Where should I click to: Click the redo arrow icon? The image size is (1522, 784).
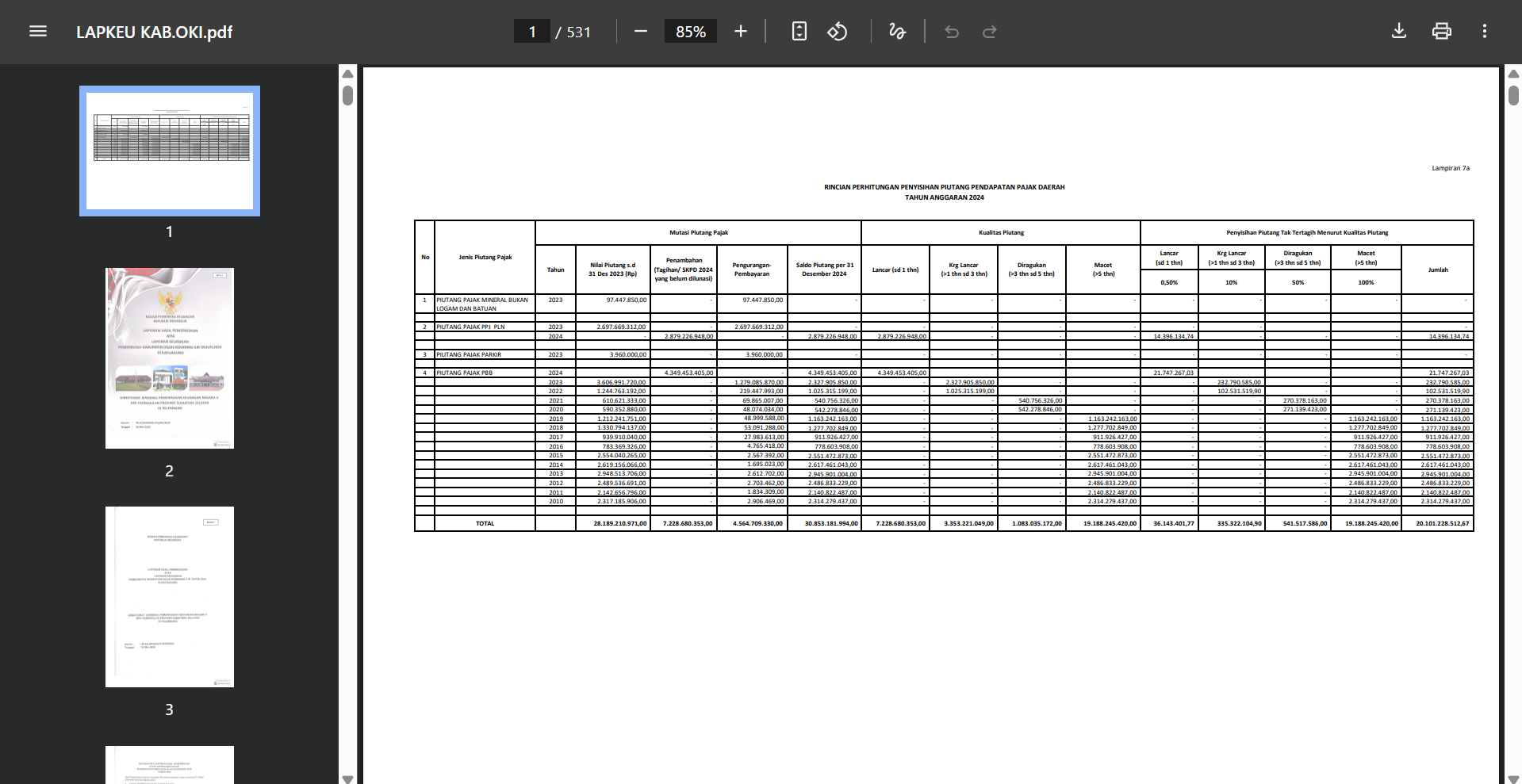tap(990, 32)
